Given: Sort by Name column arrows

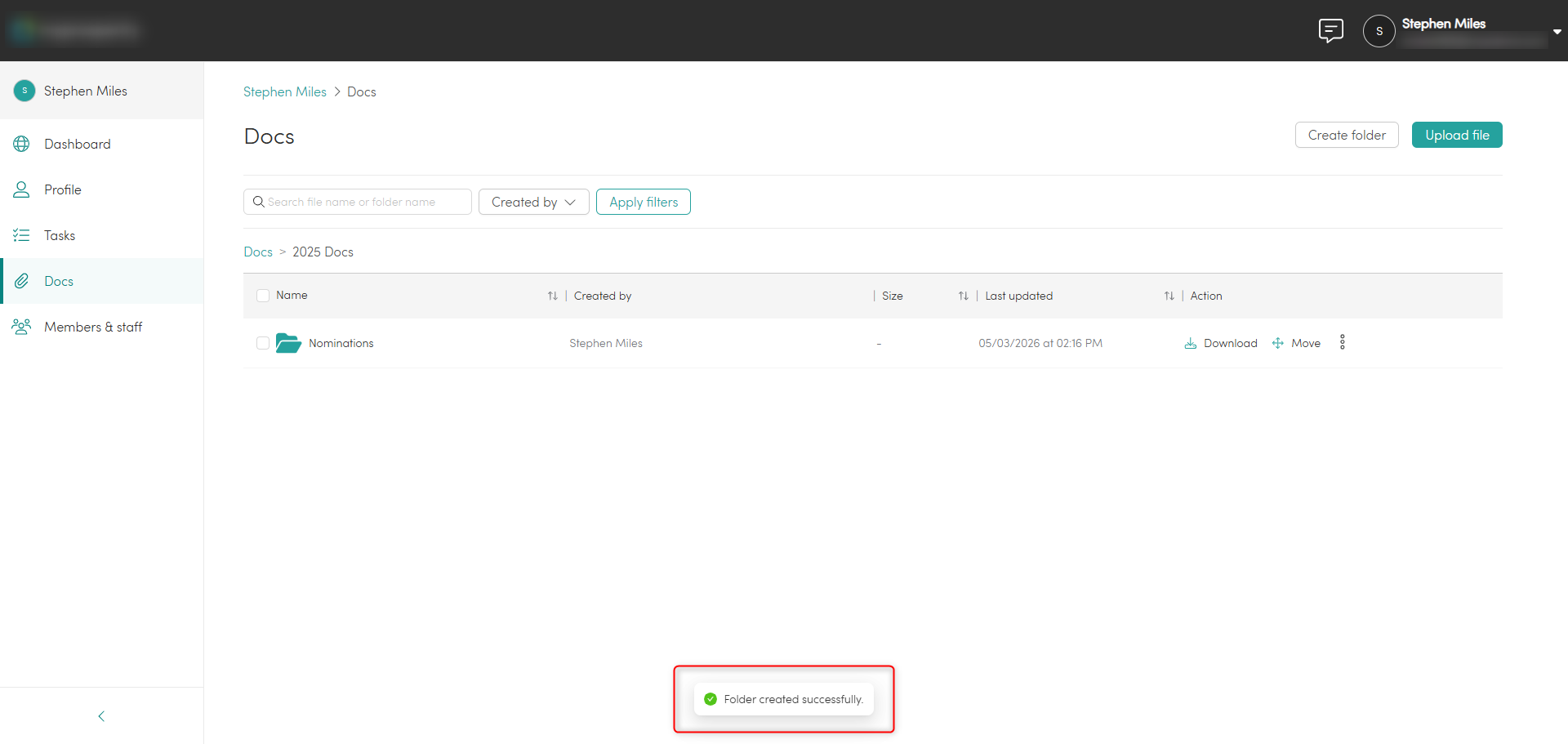Looking at the screenshot, I should pos(553,296).
